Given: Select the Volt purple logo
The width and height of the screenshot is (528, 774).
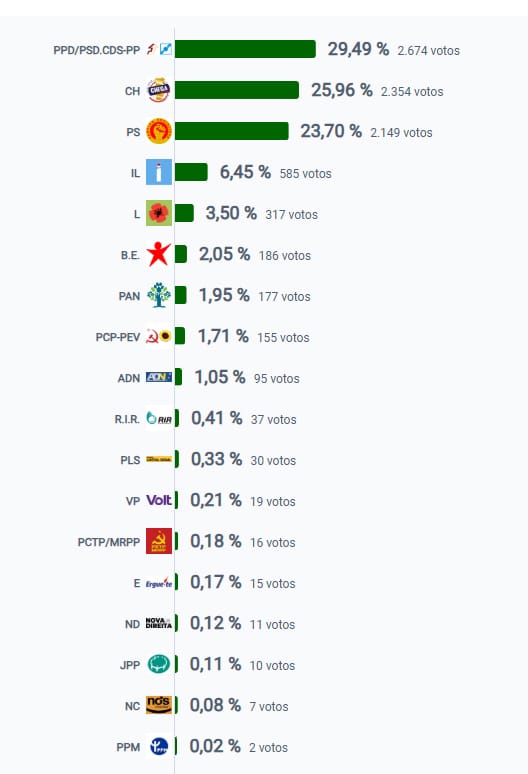Looking at the screenshot, I should (159, 500).
